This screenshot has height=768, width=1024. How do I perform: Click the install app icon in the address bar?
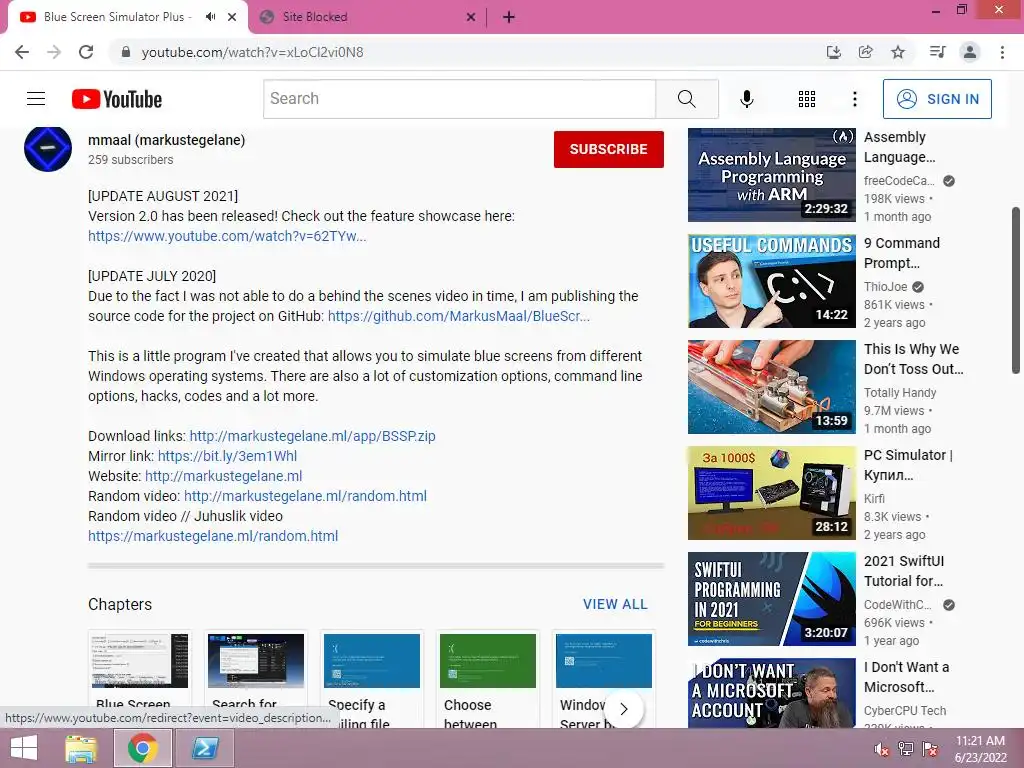(833, 52)
